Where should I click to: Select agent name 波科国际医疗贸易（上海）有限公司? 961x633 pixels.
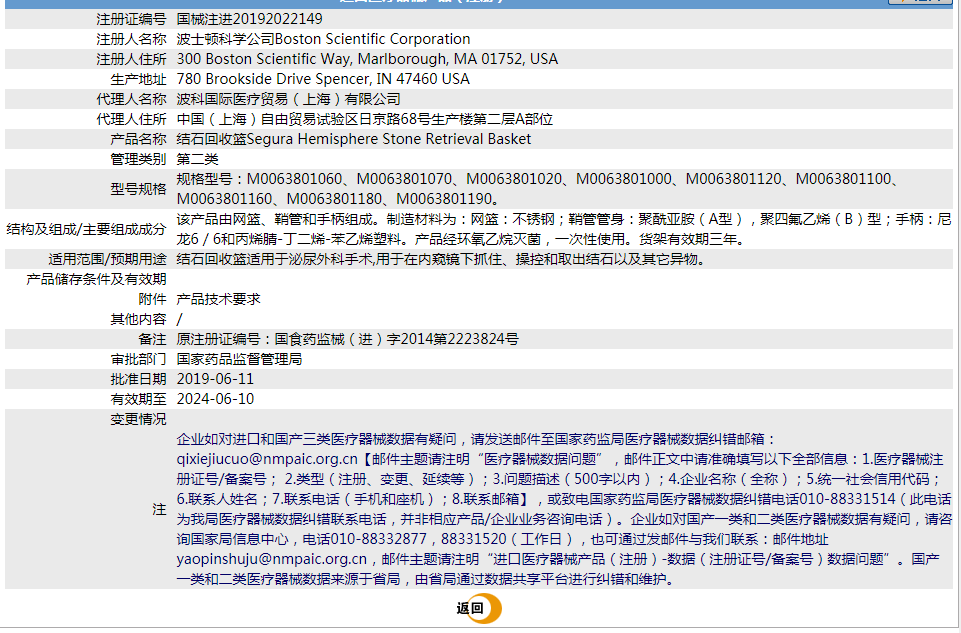289,99
